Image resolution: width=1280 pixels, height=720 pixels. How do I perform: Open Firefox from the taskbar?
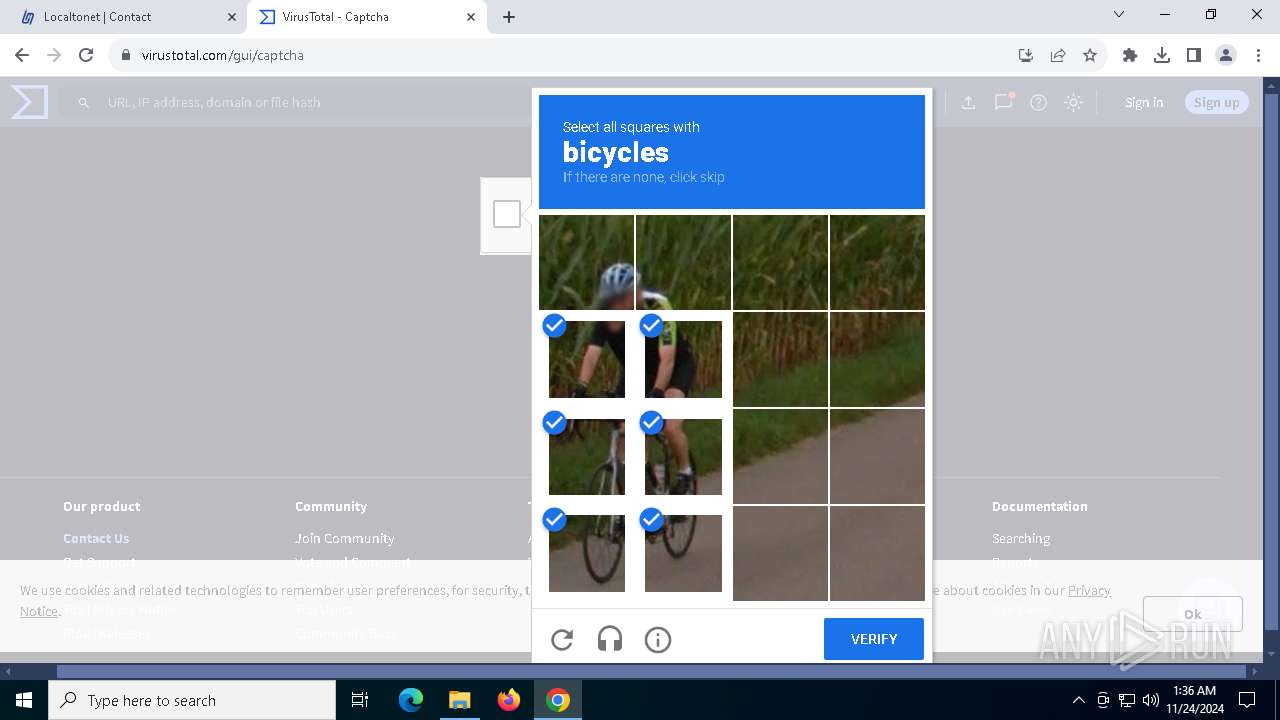[509, 700]
